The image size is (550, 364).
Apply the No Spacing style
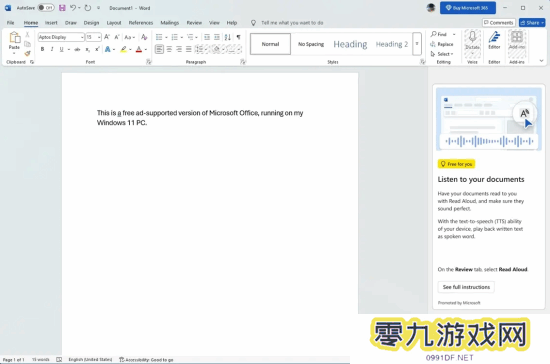(x=311, y=44)
